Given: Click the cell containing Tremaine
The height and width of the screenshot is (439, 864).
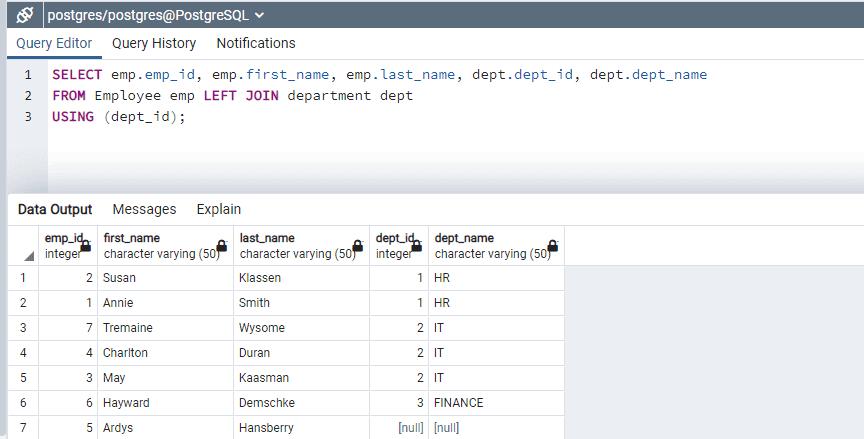Looking at the screenshot, I should [166, 327].
